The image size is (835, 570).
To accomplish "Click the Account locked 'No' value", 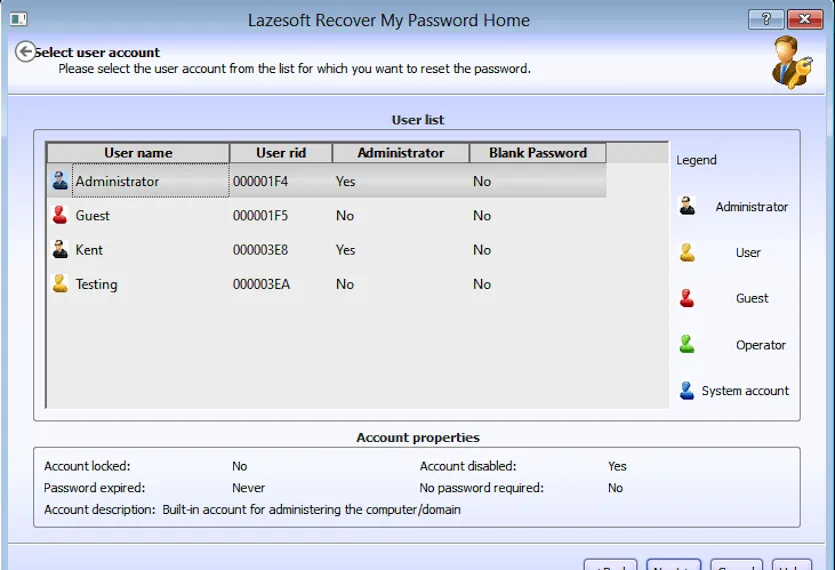I will tap(240, 466).
